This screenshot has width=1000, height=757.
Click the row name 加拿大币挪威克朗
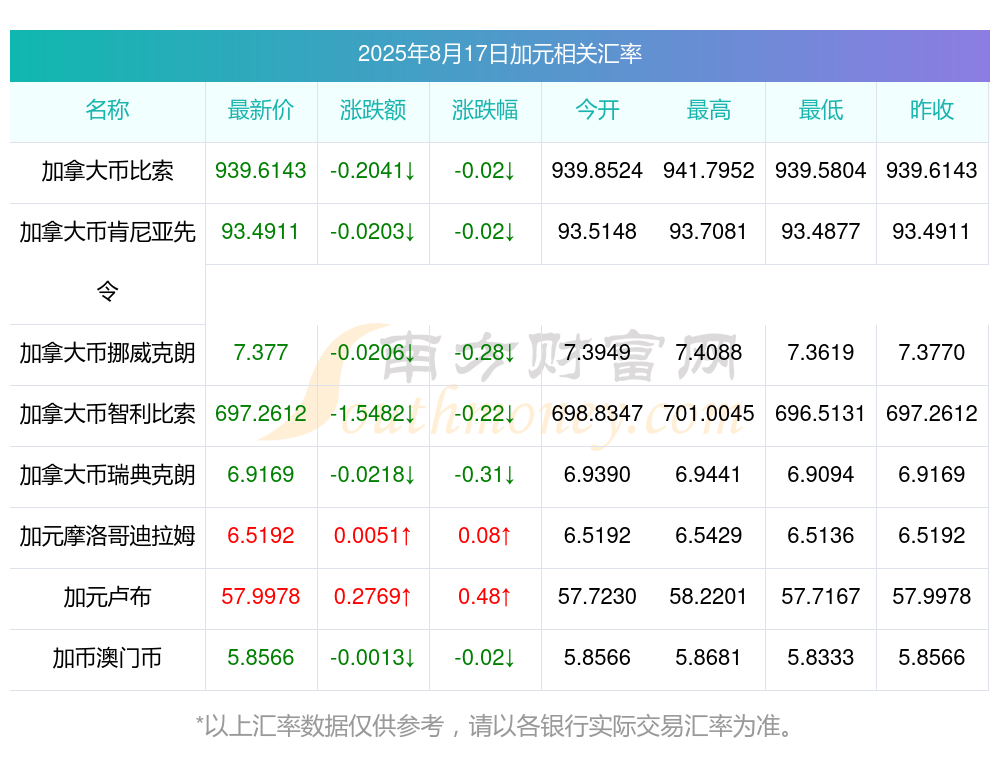[107, 353]
